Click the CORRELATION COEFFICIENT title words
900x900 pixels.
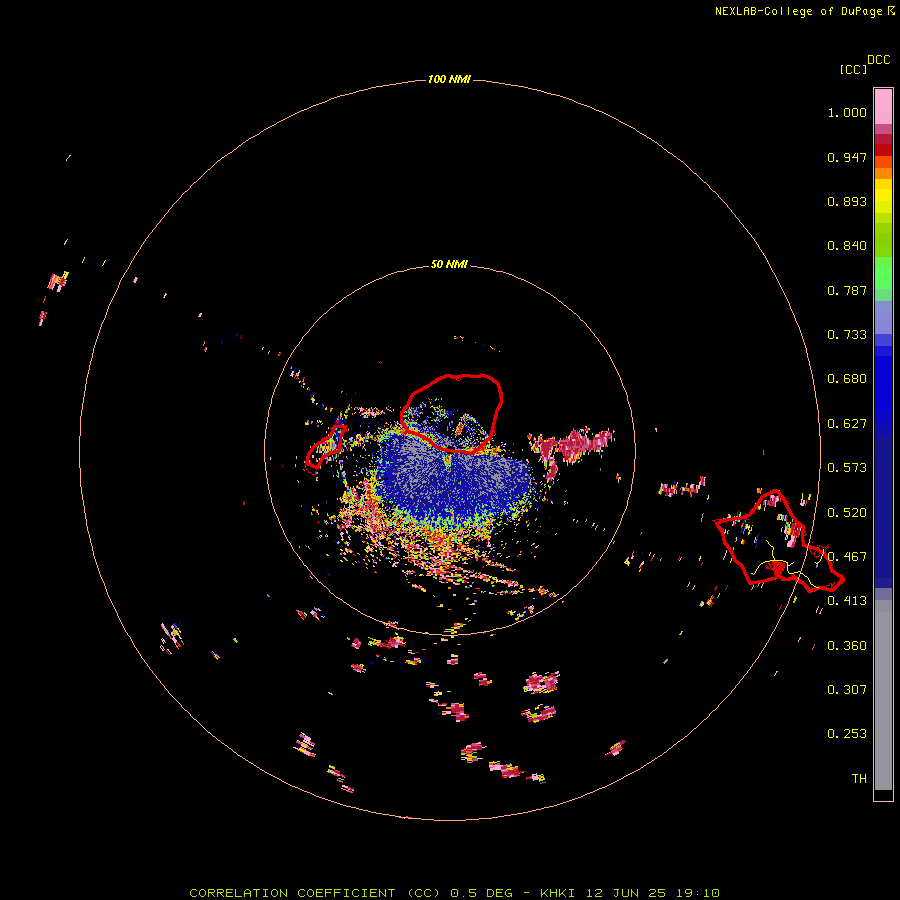point(292,893)
